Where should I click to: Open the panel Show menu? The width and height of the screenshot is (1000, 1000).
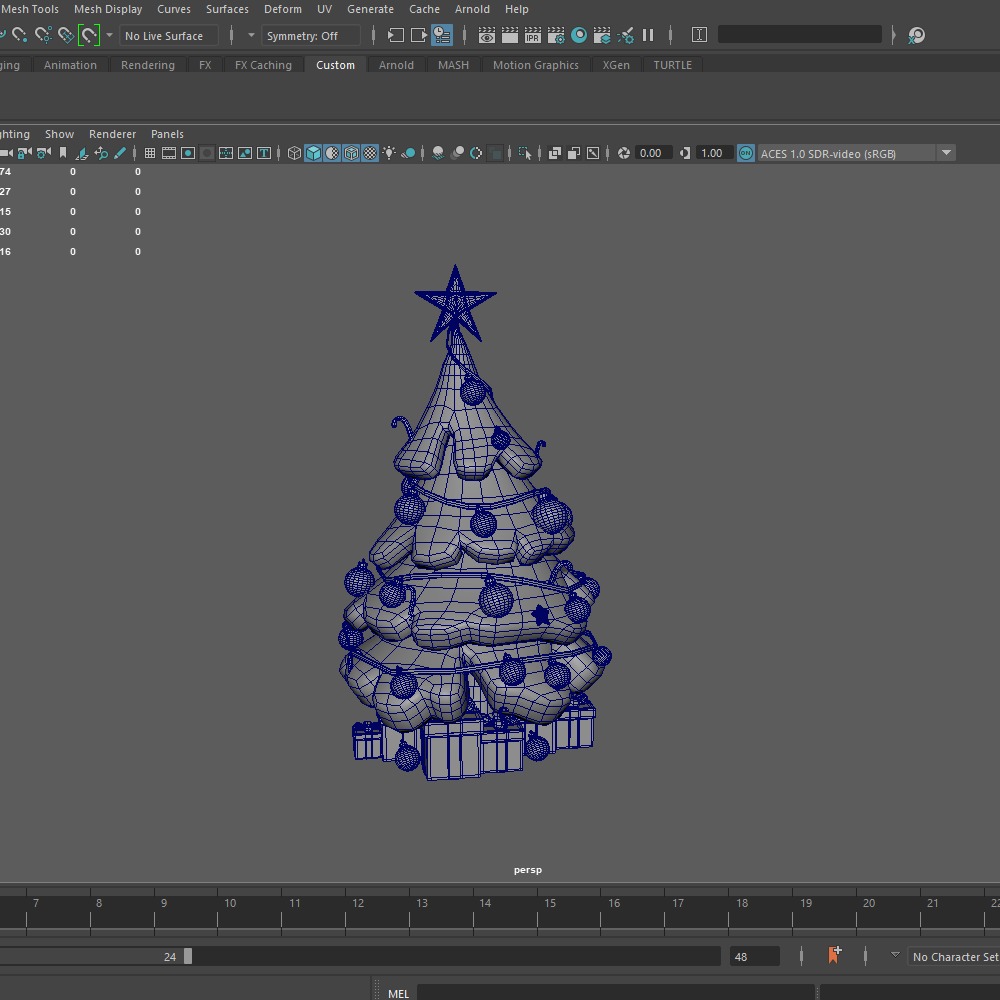tap(59, 134)
